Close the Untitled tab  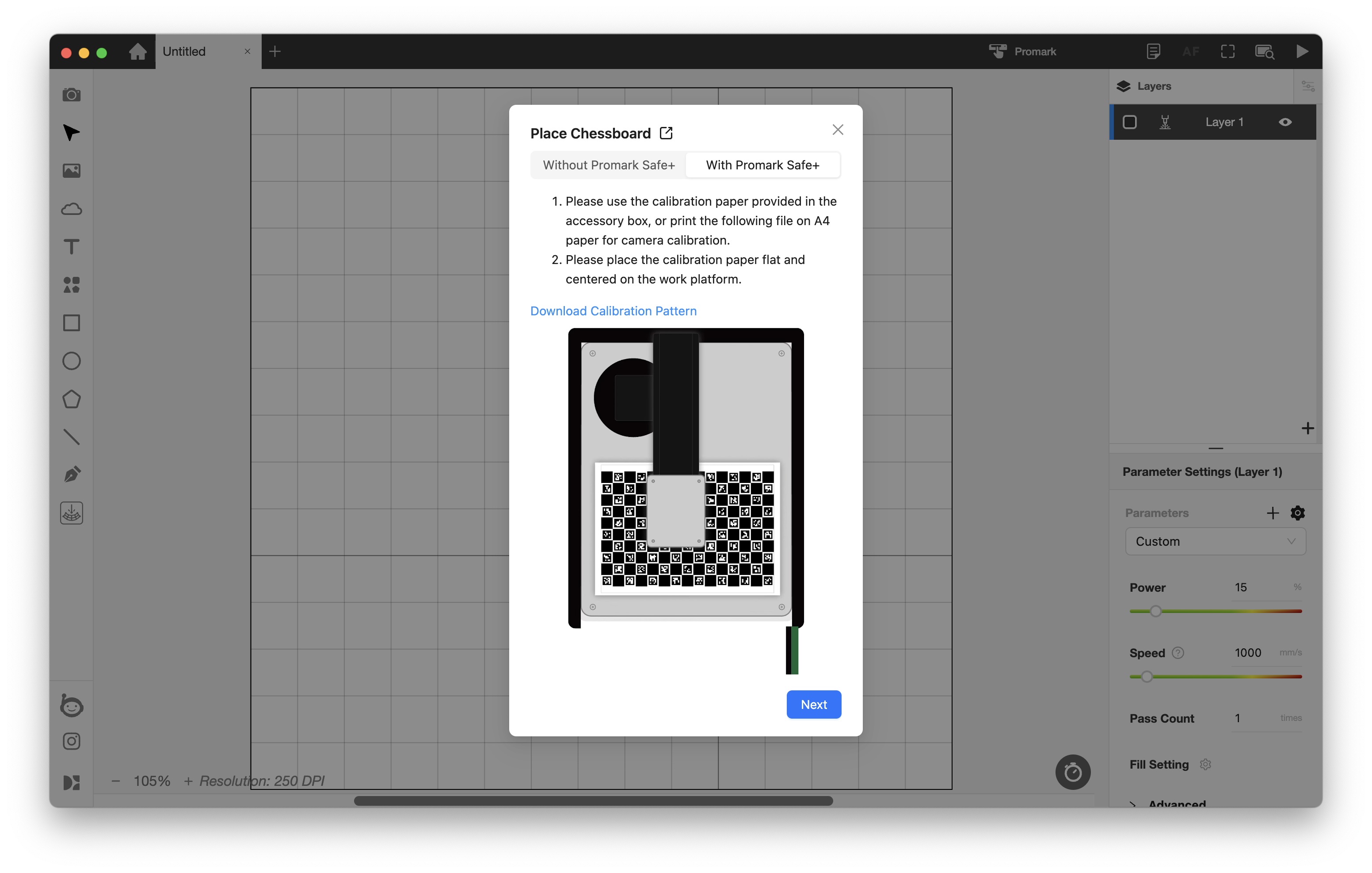(x=247, y=51)
